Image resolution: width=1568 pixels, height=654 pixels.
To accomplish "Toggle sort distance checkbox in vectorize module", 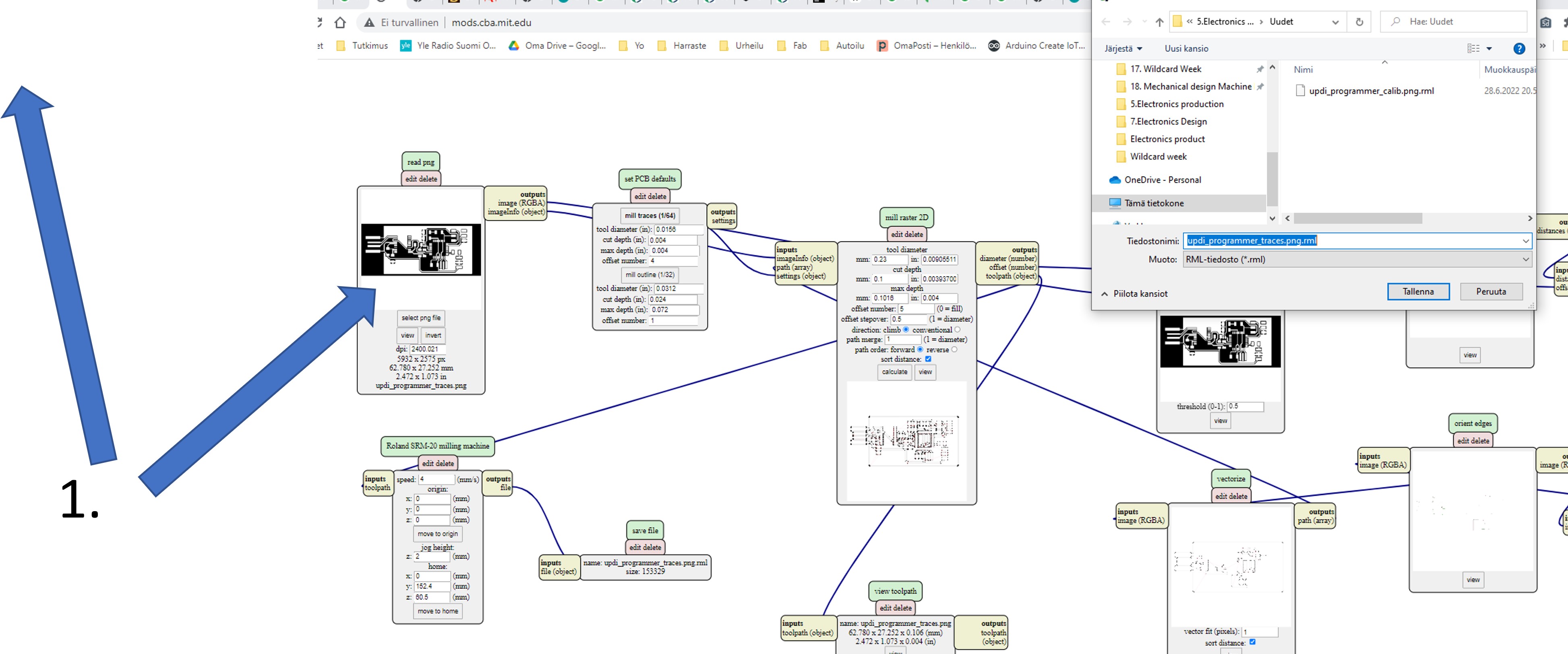I will pos(1252,642).
